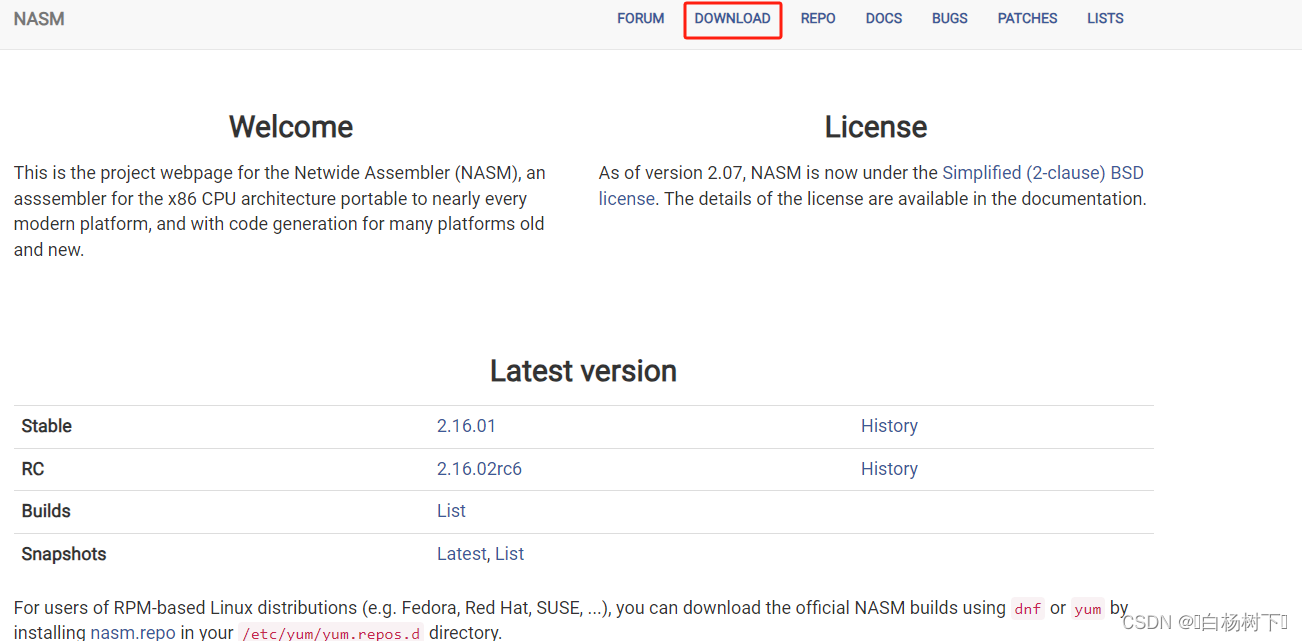Open RC version 2.16.02rc6 link
The image size is (1302, 641).
pos(479,469)
